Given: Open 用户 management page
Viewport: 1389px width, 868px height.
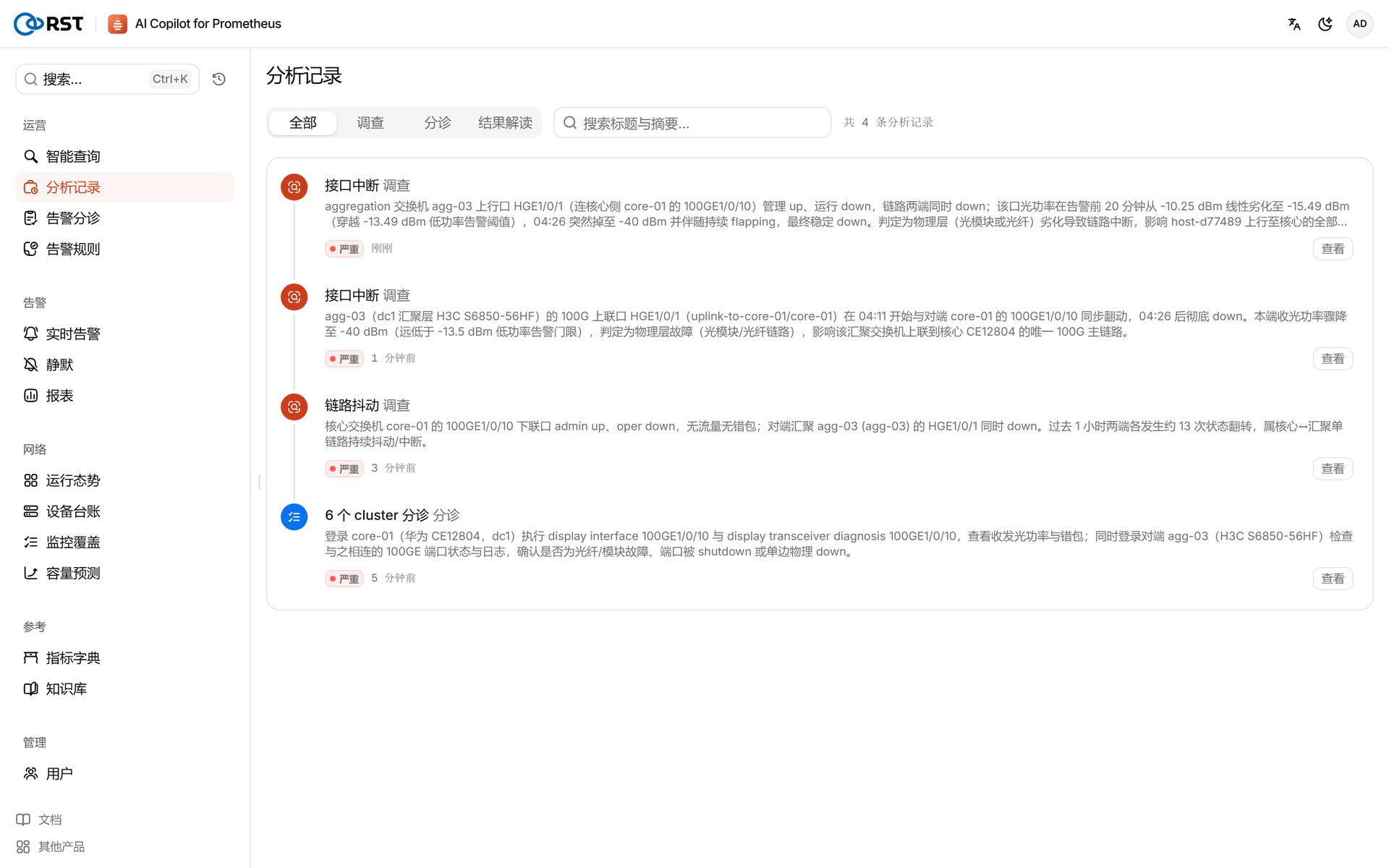Looking at the screenshot, I should pyautogui.click(x=124, y=773).
